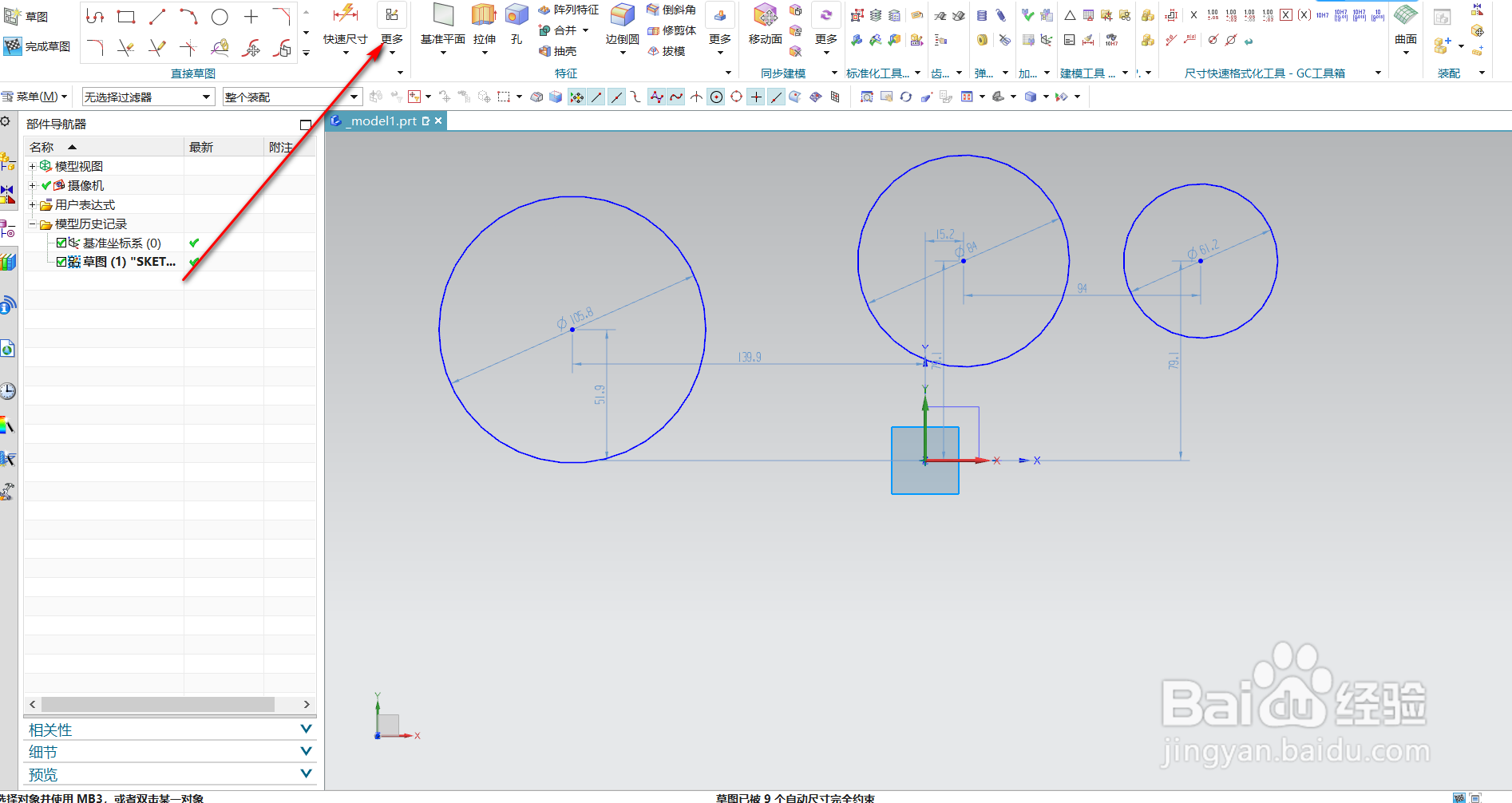Expand the 模型视图 tree node

coord(33,166)
